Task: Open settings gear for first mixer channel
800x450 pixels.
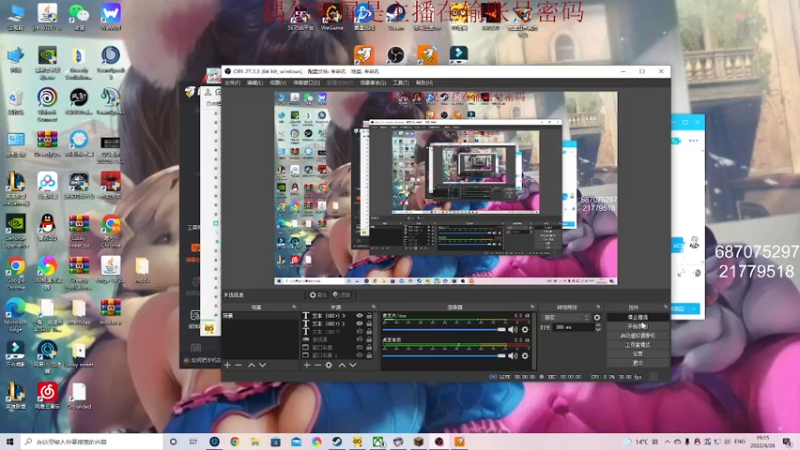Action: coord(525,330)
